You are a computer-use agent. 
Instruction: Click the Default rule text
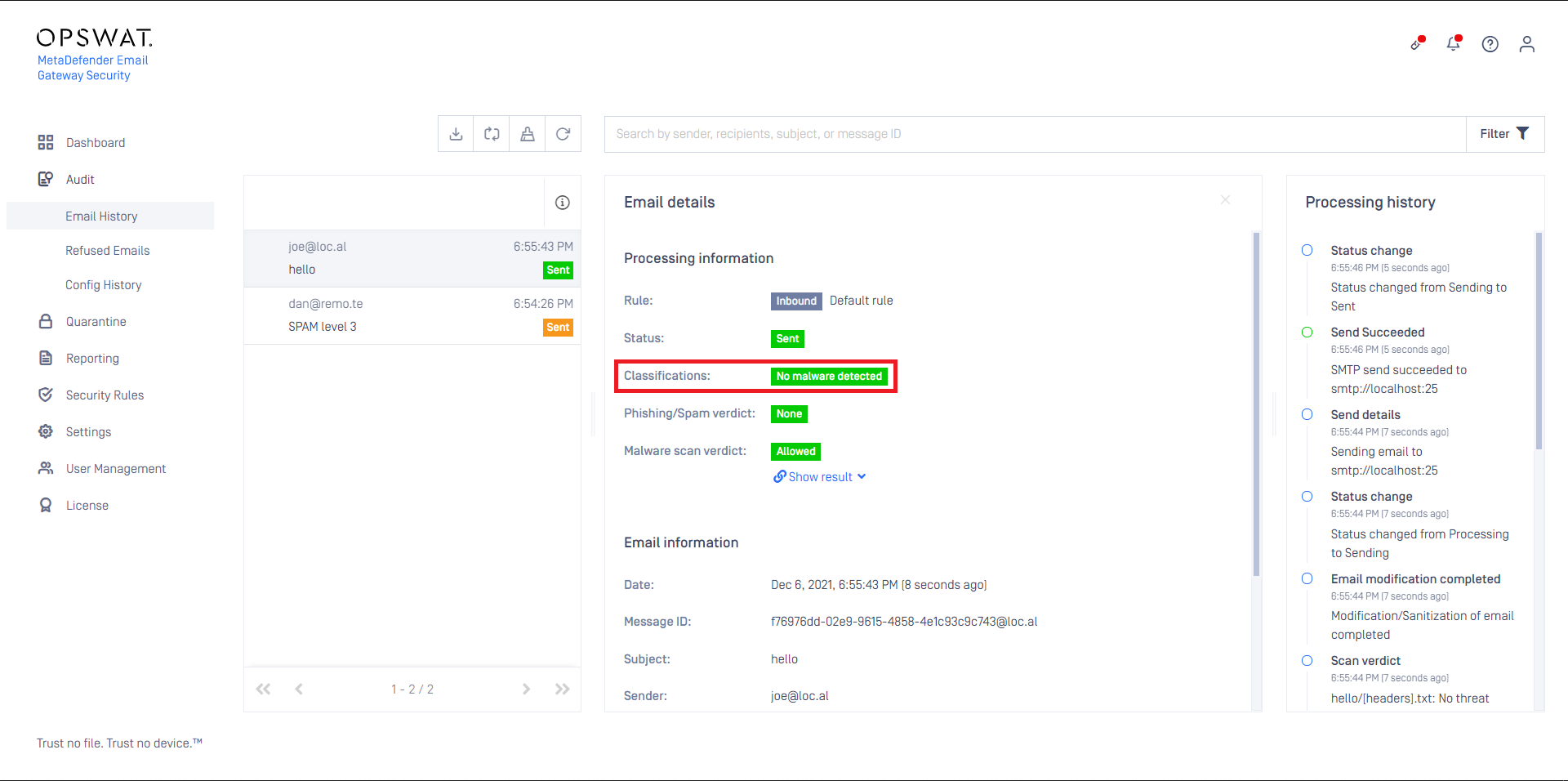(861, 301)
